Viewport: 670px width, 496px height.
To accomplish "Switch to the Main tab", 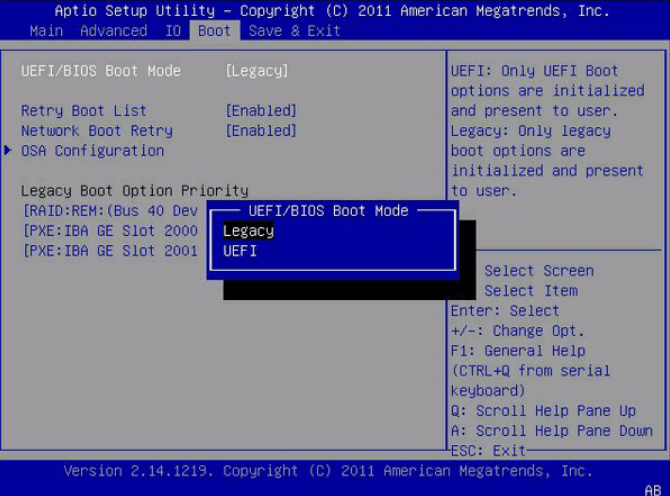I will [46, 31].
